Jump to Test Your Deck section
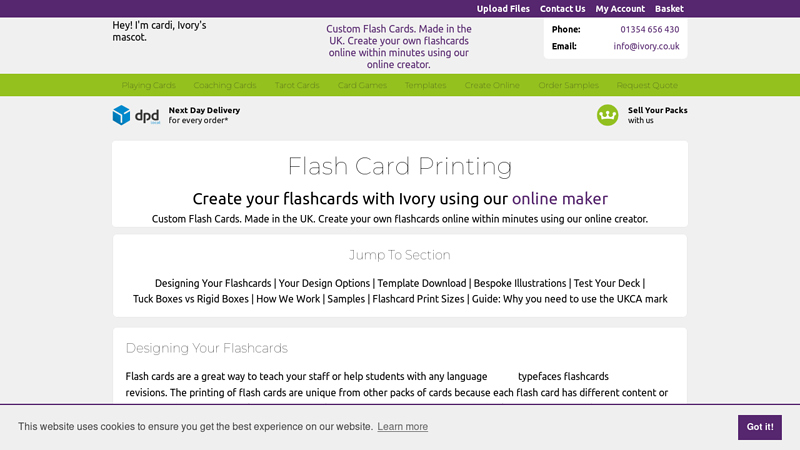 point(607,283)
